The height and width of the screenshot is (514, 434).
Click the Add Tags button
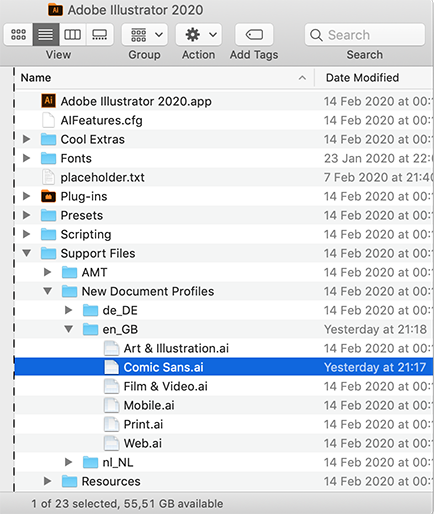[254, 34]
